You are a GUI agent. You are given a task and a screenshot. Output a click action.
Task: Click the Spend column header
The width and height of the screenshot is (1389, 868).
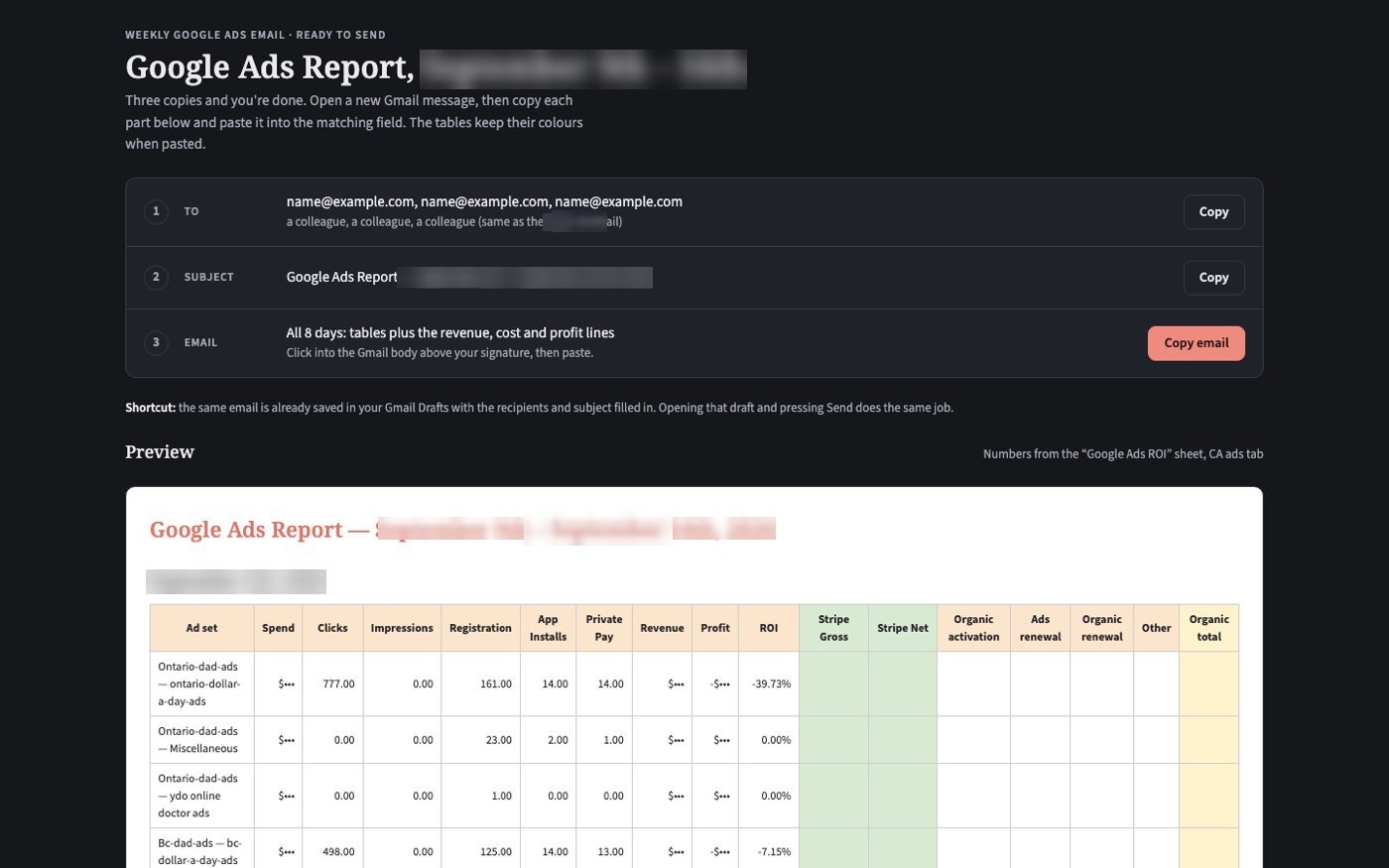tap(278, 628)
